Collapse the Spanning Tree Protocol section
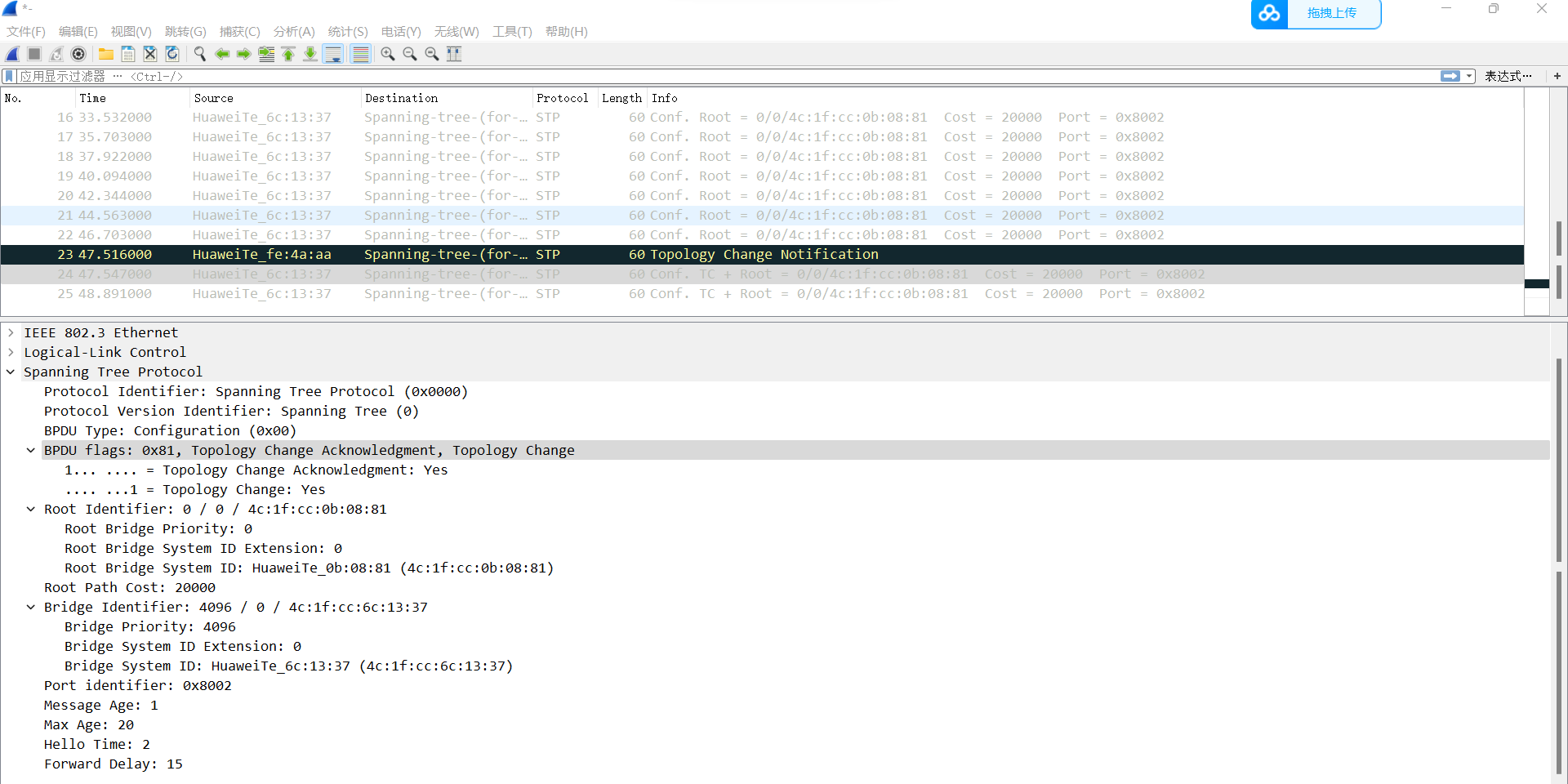 11,372
